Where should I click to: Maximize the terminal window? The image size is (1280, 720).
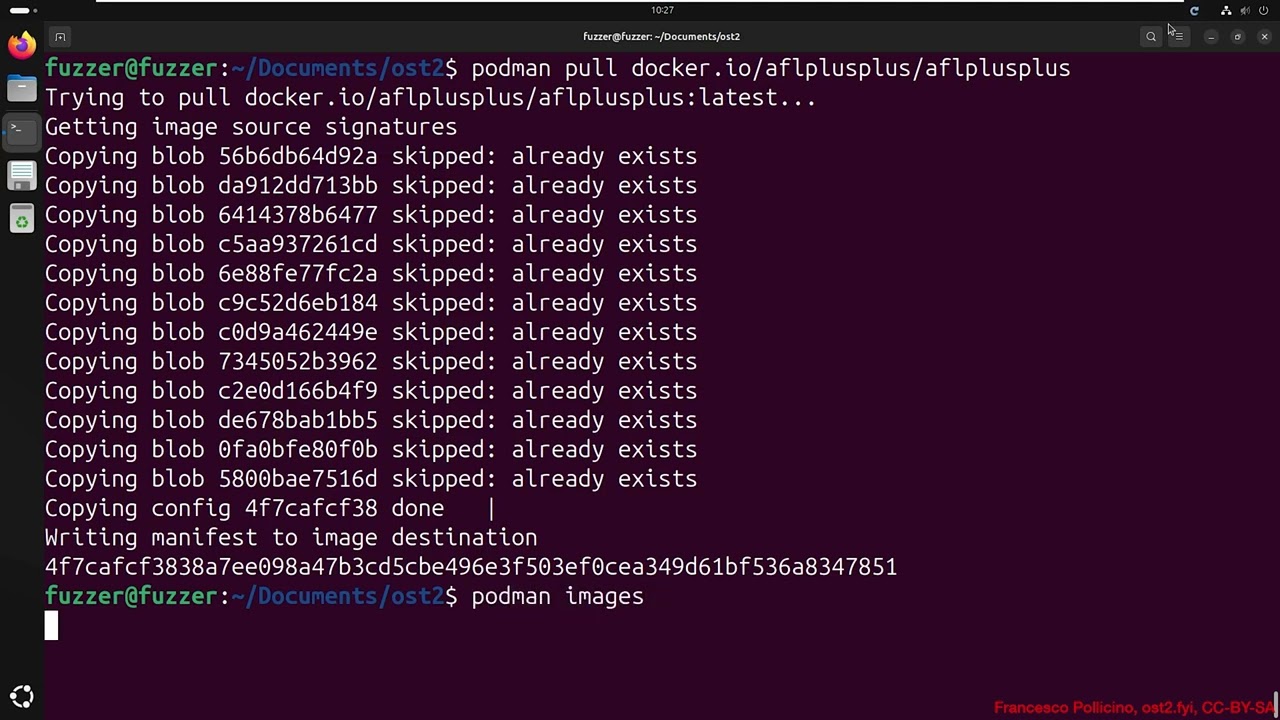(x=1237, y=37)
